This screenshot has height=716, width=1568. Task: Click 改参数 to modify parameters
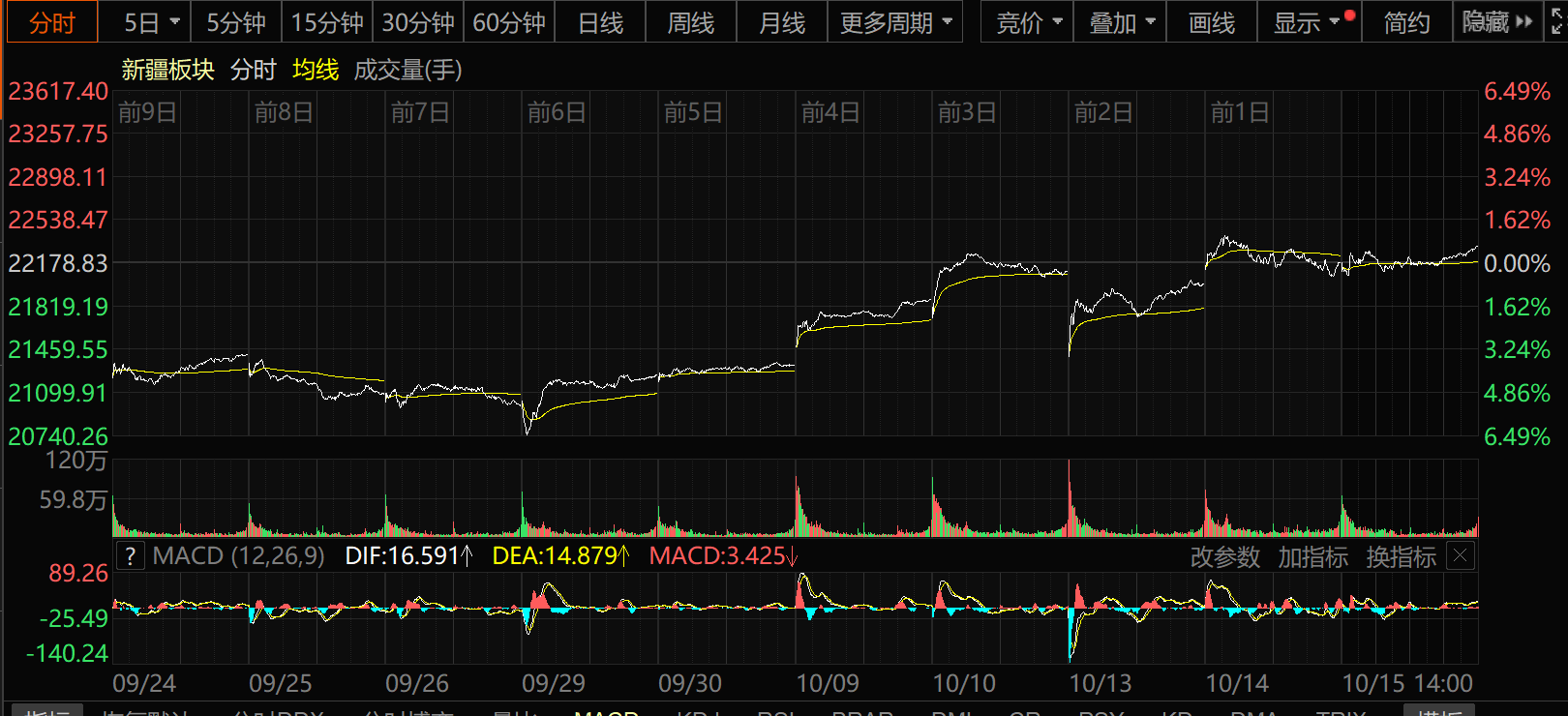[x=1224, y=557]
